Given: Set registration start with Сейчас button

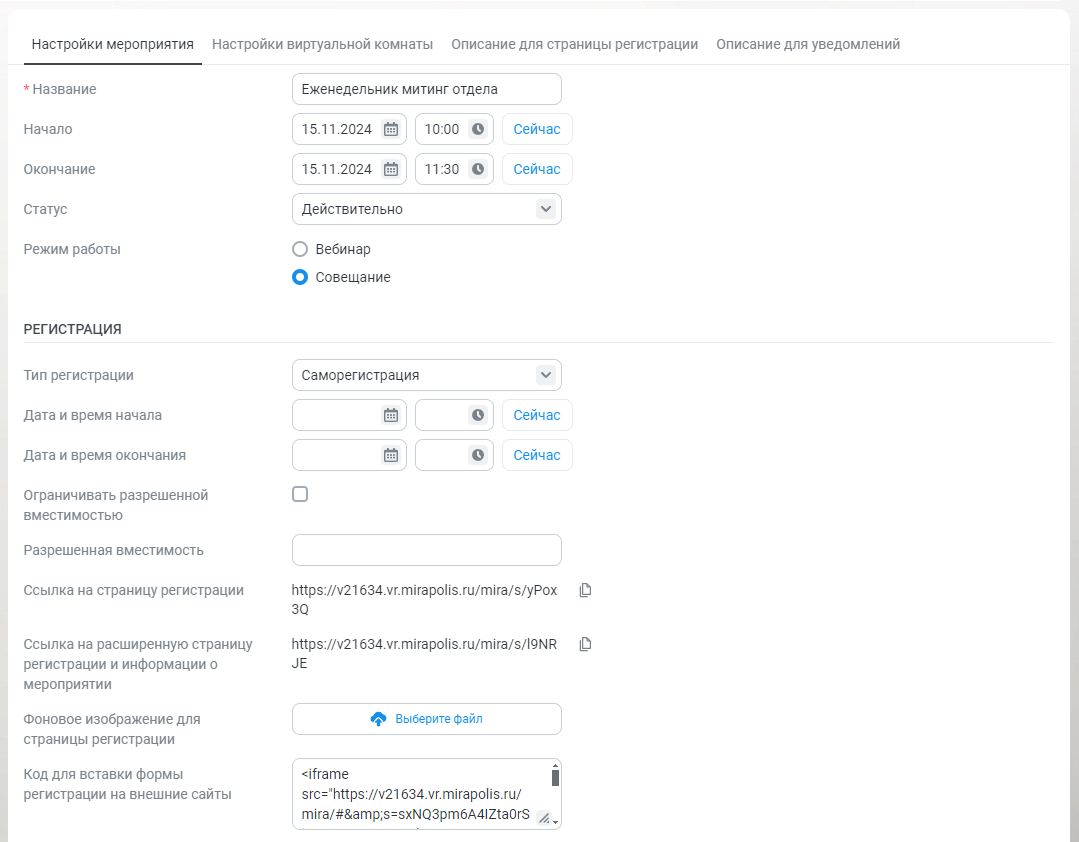Looking at the screenshot, I should [x=537, y=415].
